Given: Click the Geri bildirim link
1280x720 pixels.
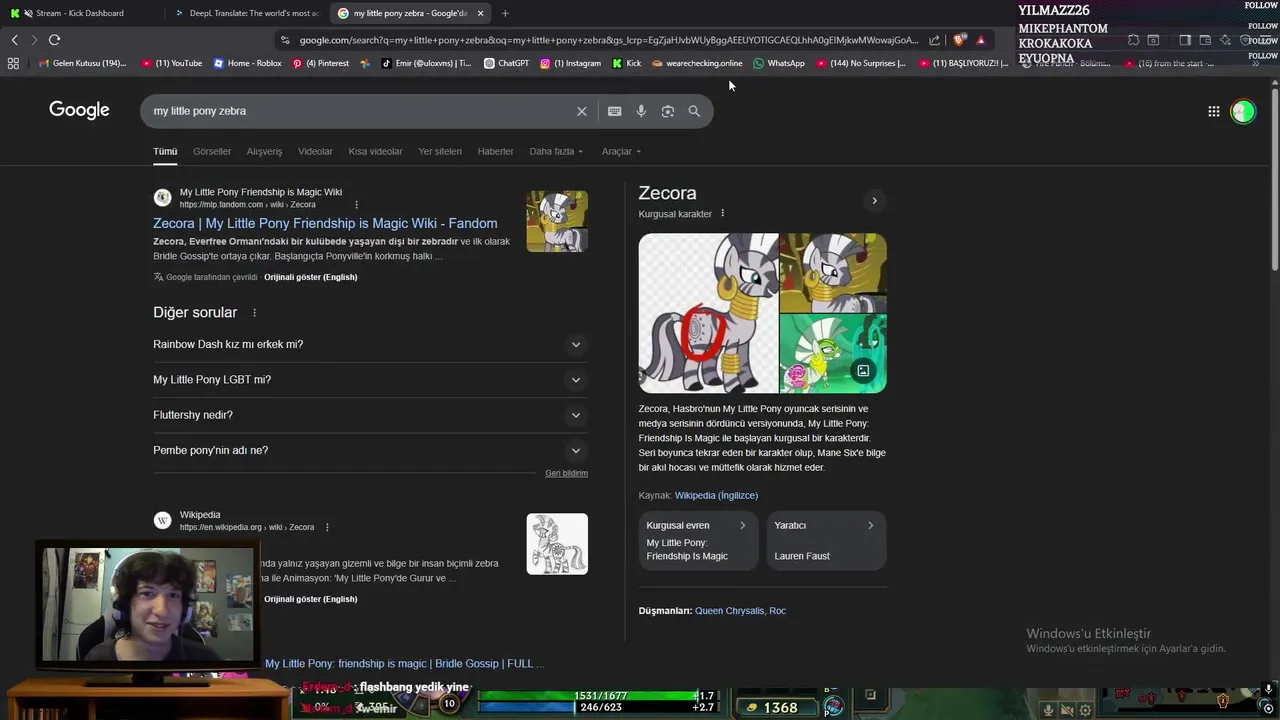Looking at the screenshot, I should pos(566,473).
